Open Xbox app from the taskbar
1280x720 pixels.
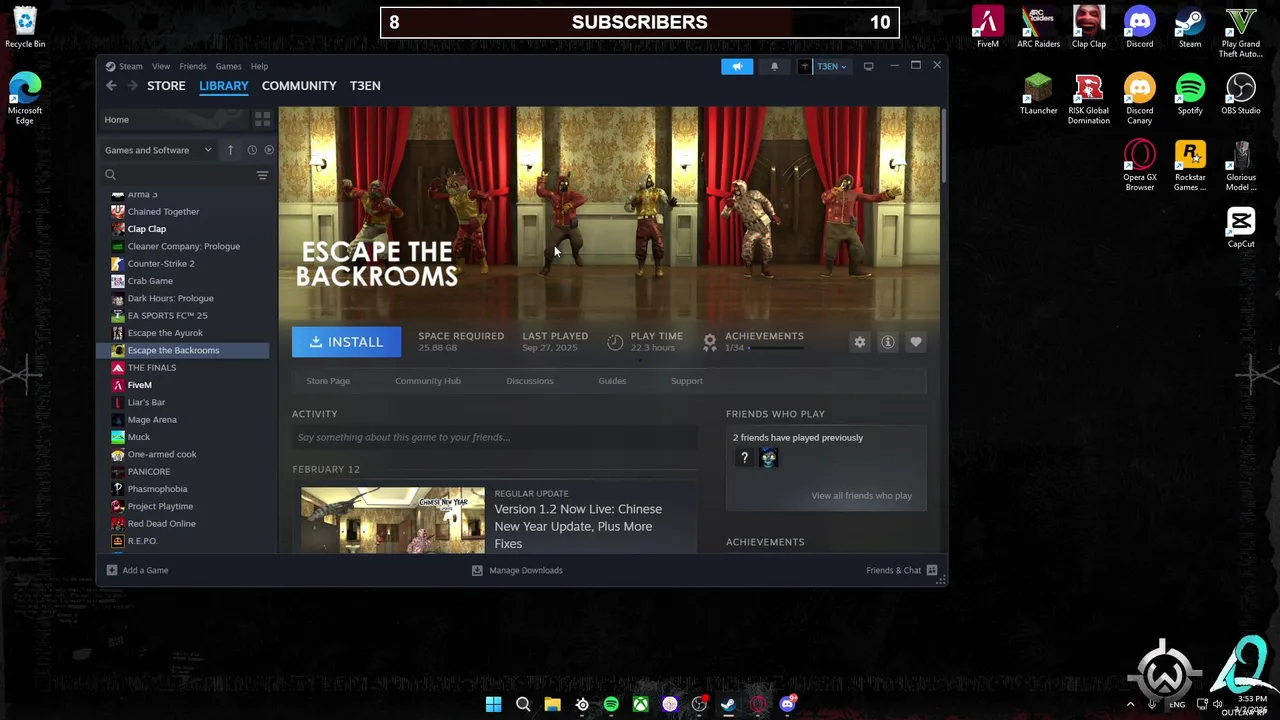pos(640,704)
